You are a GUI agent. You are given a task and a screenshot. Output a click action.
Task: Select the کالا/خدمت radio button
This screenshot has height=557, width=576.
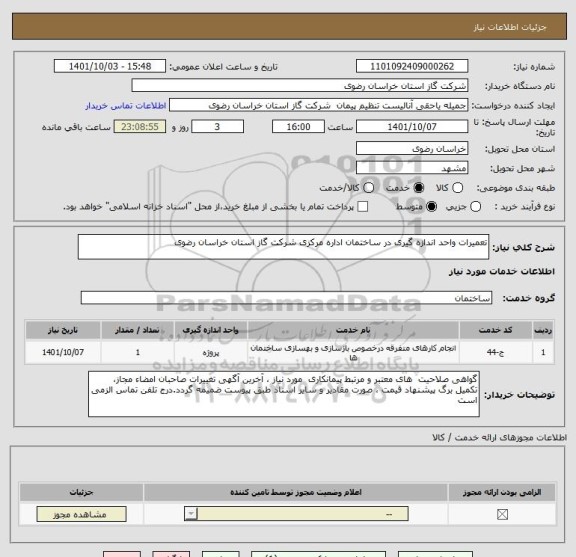coord(368,188)
